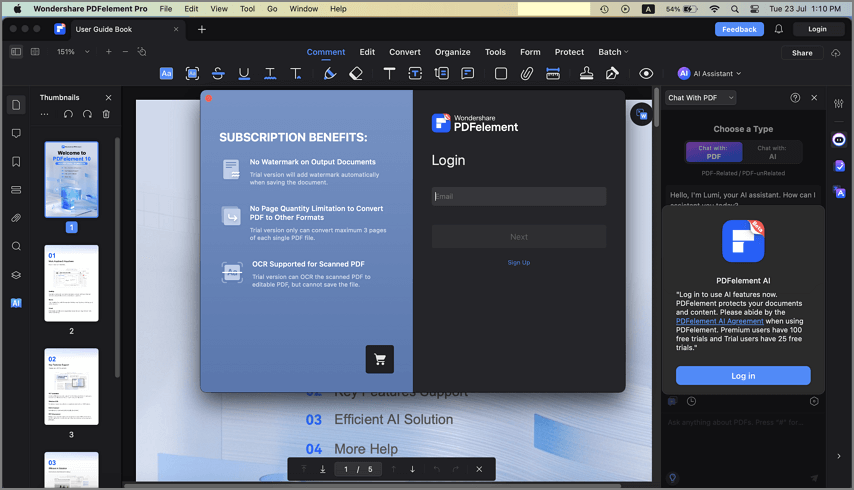Switch to the Edit tab
Viewport: 854px width, 490px height.
[x=367, y=52]
